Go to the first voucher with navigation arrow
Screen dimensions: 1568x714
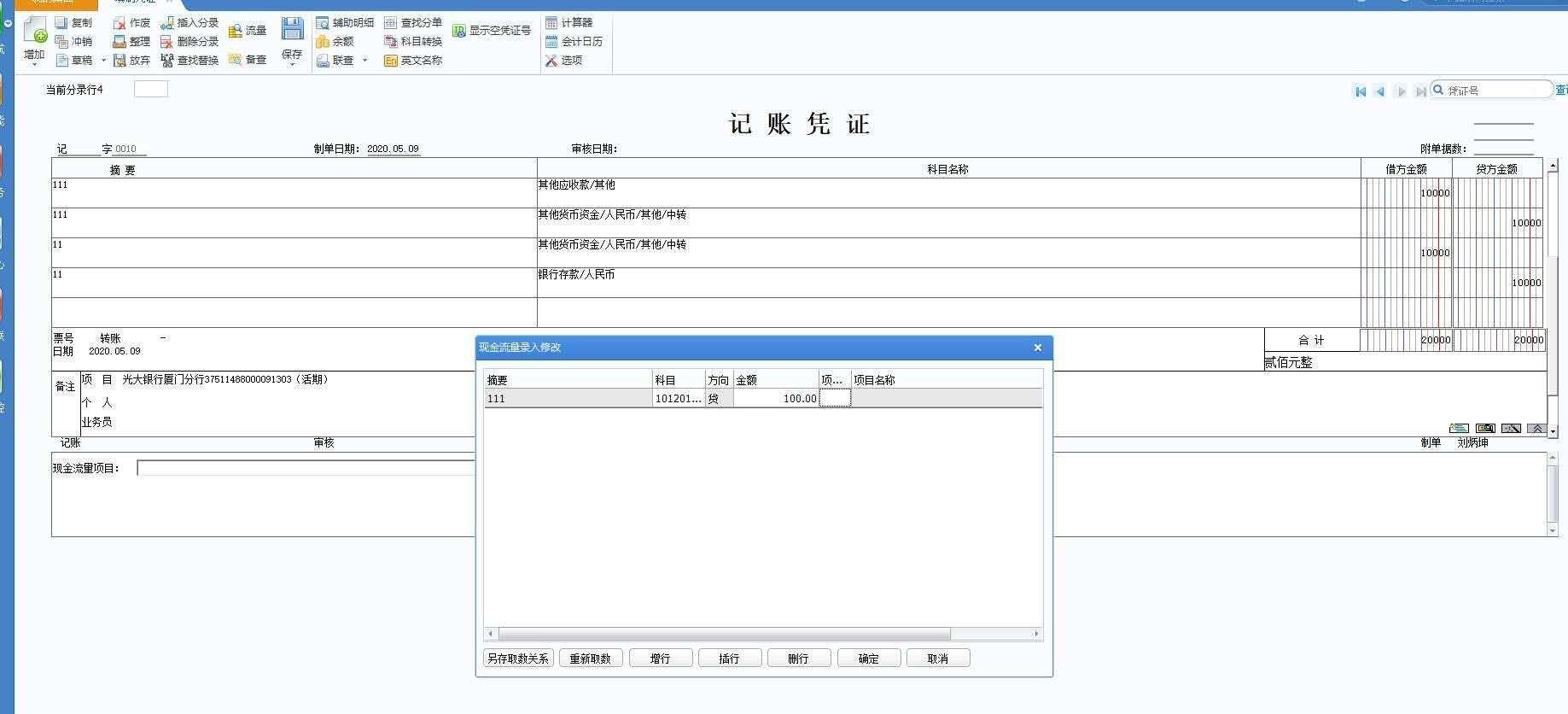1361,91
